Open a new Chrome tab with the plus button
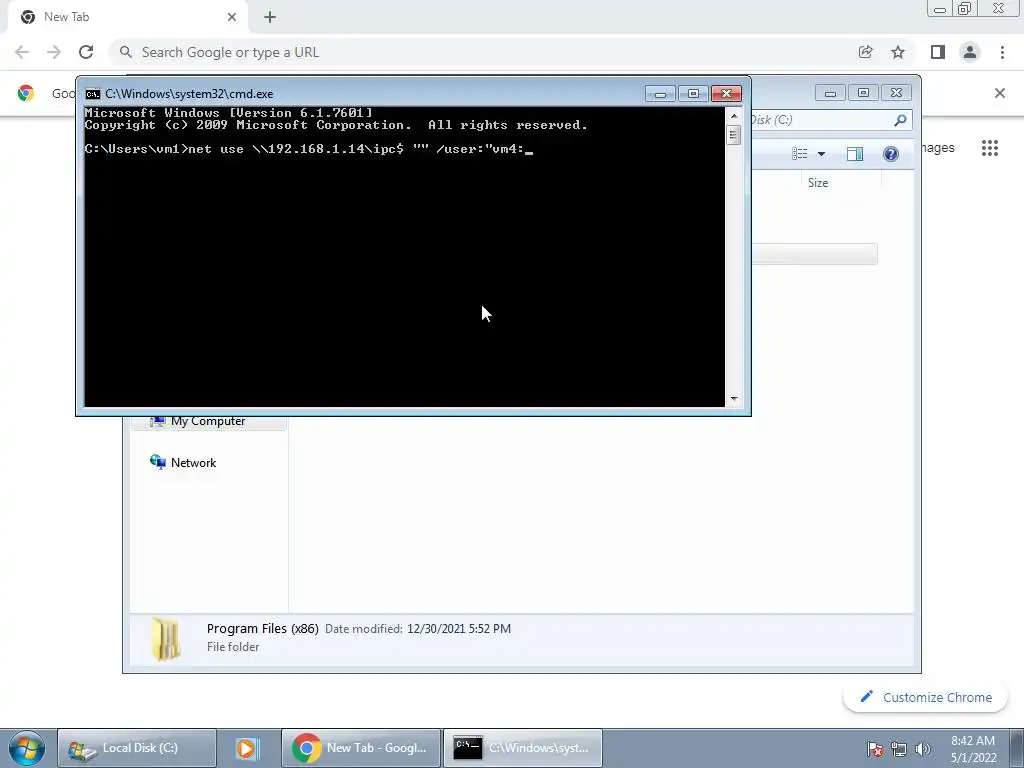The image size is (1024, 768). (x=270, y=17)
